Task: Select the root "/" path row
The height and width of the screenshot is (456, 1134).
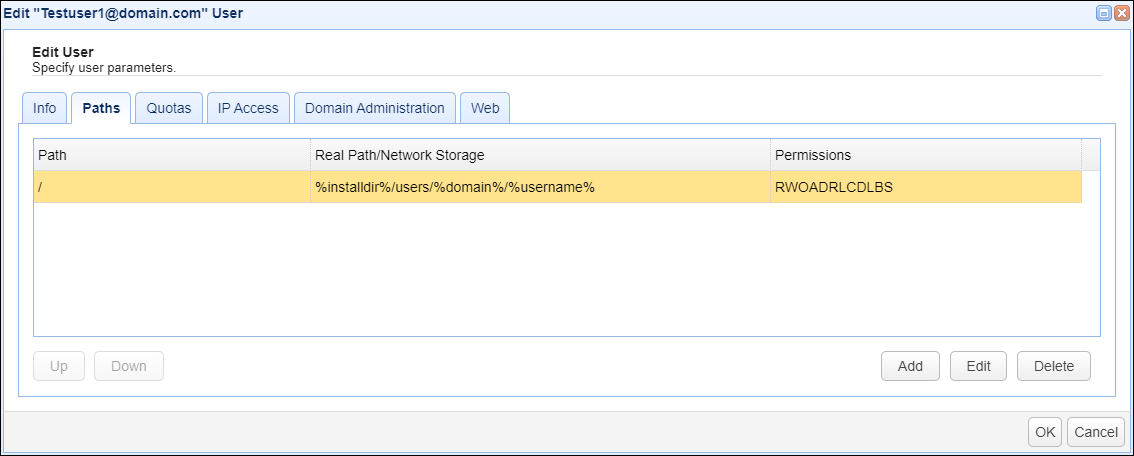Action: (171, 187)
